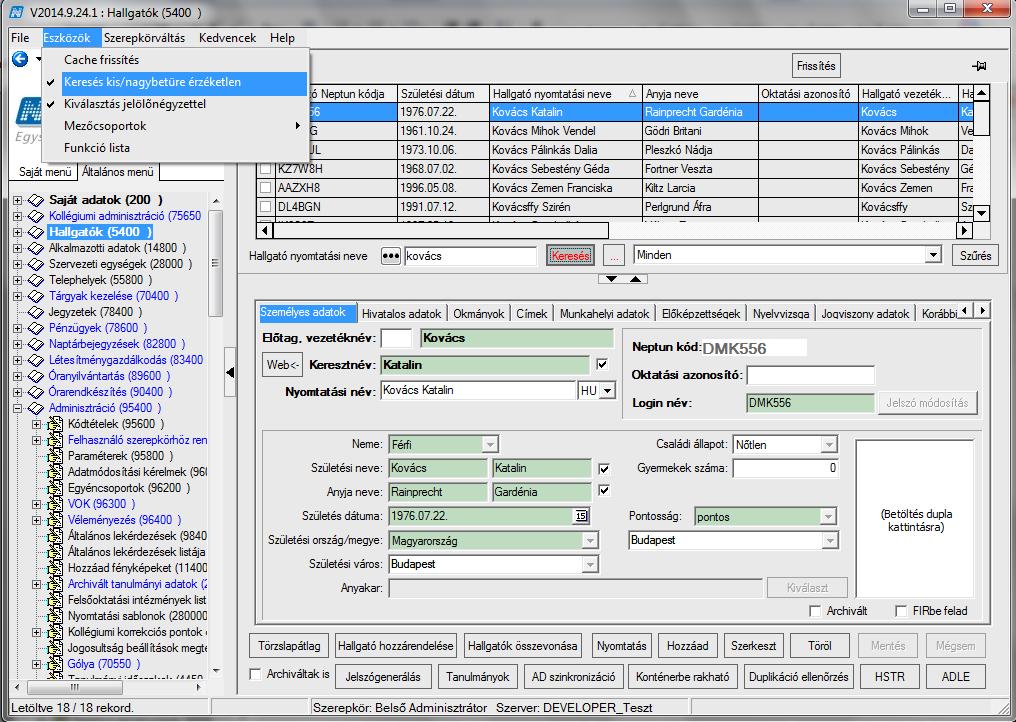
Task: Open the dropdown arrow next to the back button
Action: (38, 60)
